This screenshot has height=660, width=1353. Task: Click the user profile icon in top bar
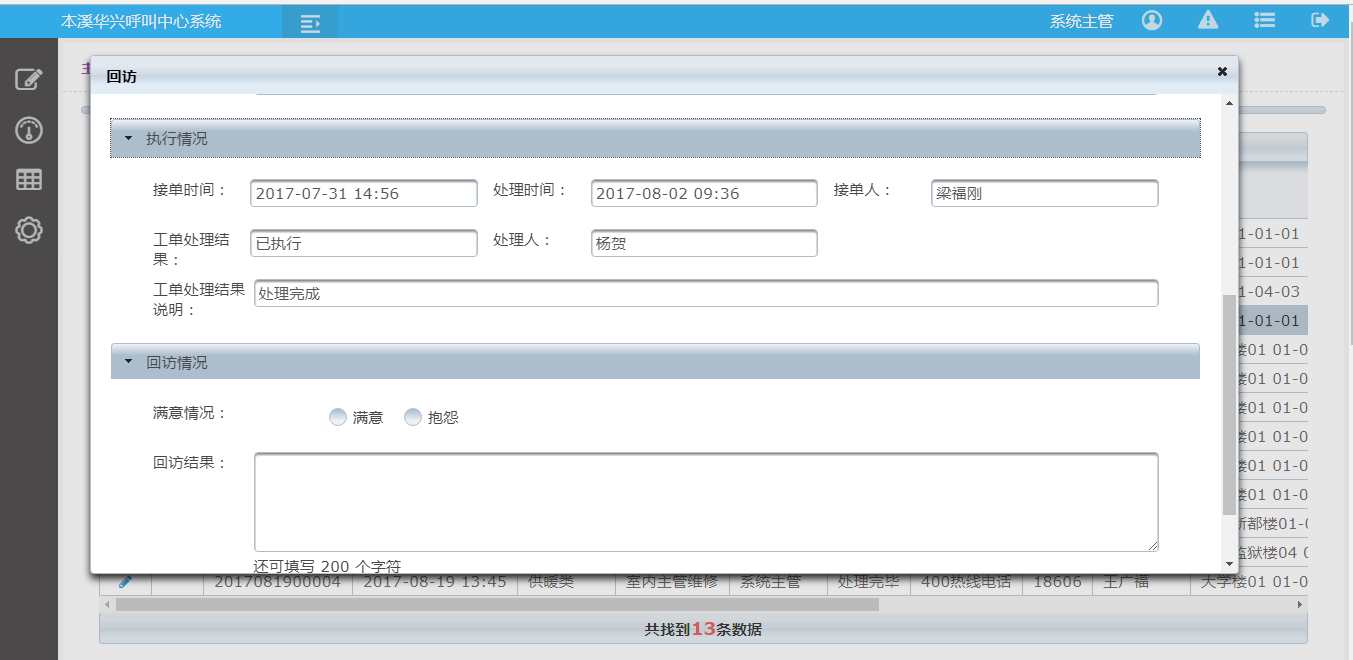tap(1151, 19)
